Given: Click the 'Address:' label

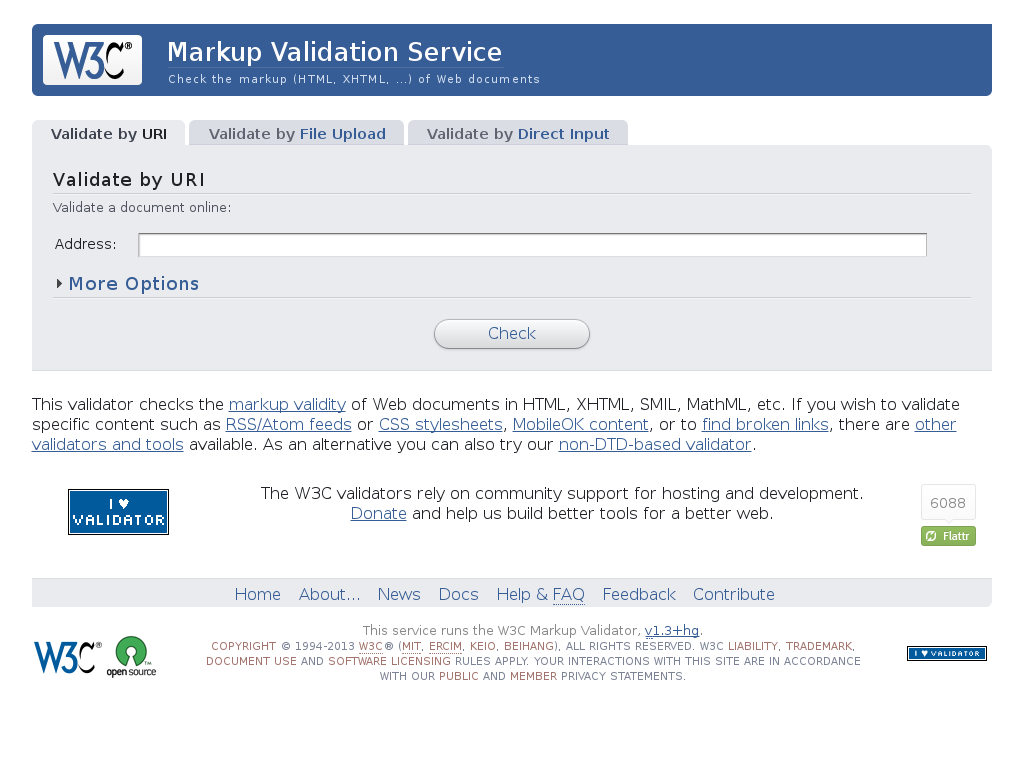Looking at the screenshot, I should [x=86, y=244].
